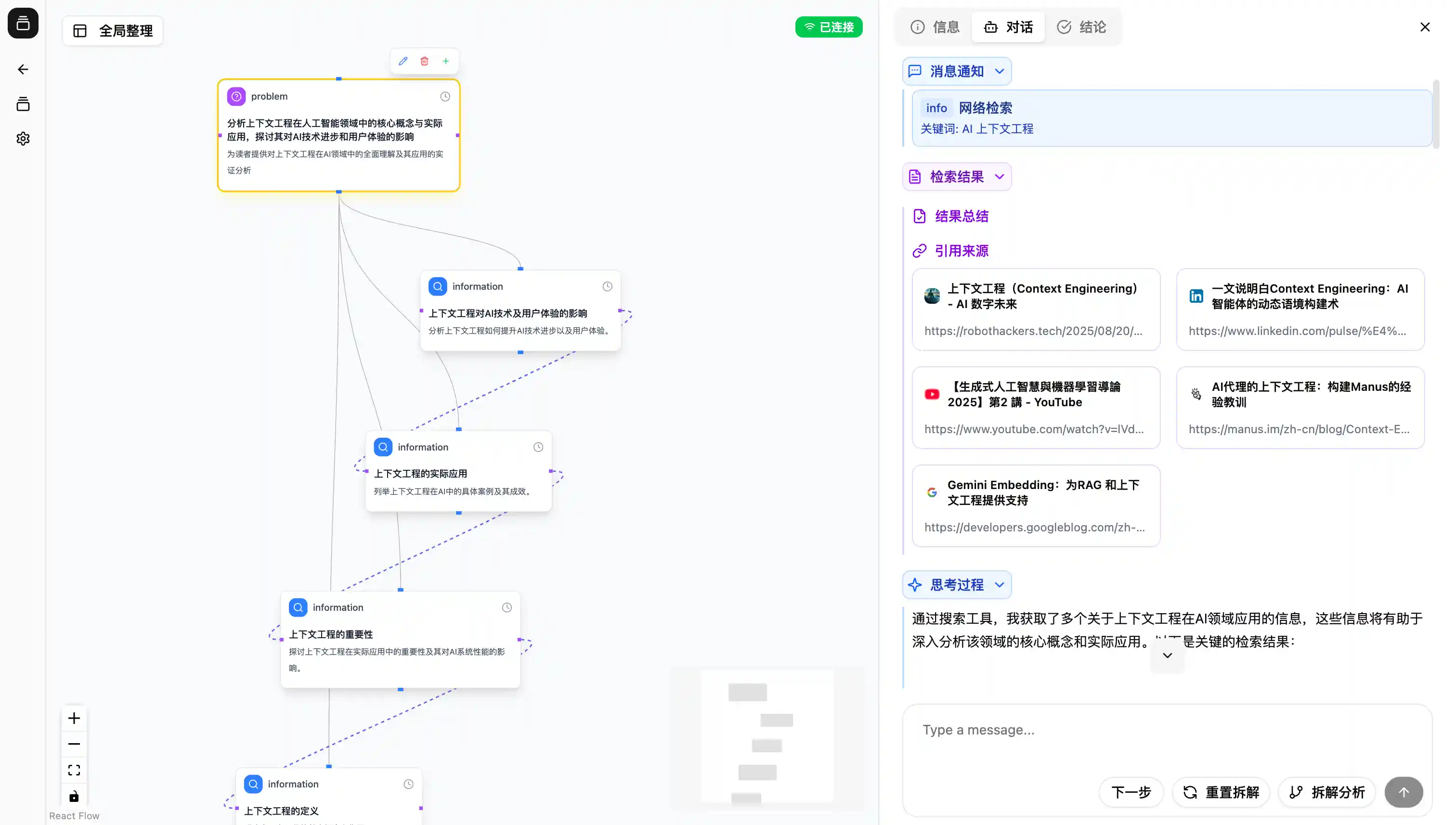Click the pencil edit icon above problem node
This screenshot has height=825, width=1456.
[403, 61]
